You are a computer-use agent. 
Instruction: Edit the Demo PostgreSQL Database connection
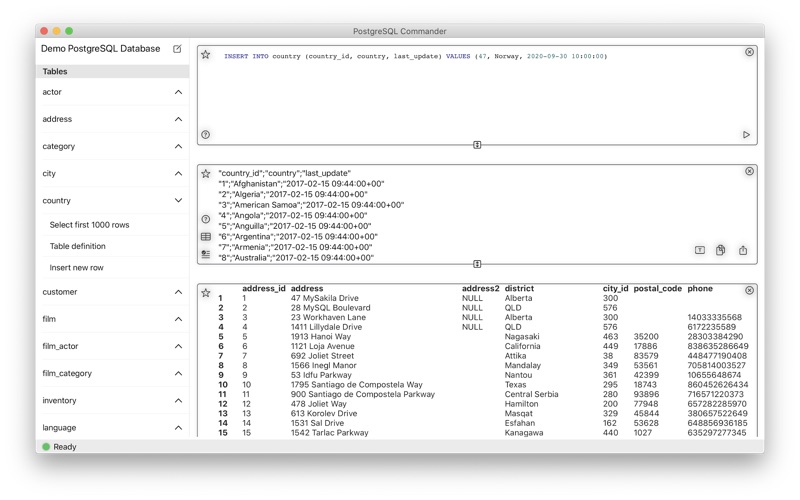pyautogui.click(x=177, y=49)
